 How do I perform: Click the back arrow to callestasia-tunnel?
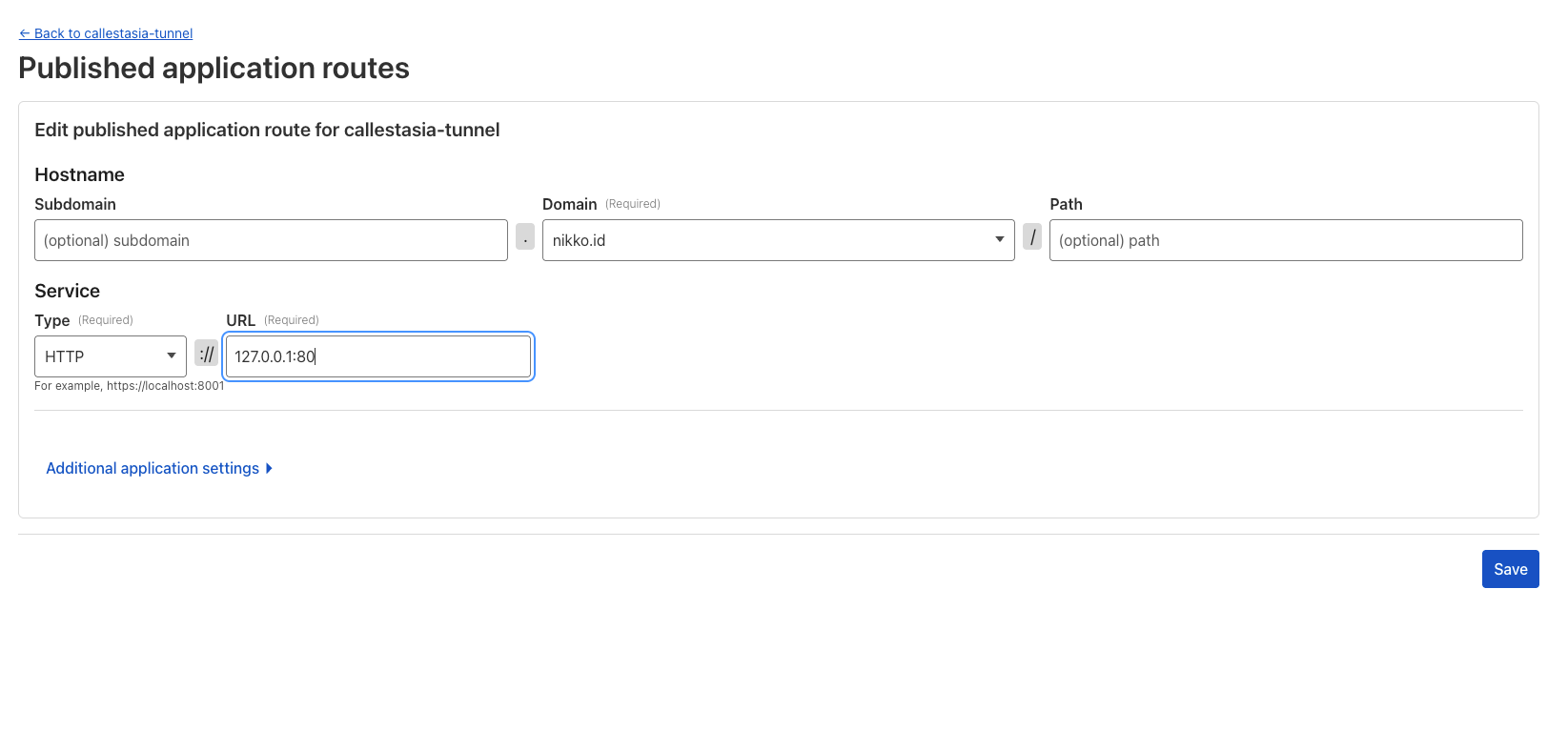[x=25, y=33]
